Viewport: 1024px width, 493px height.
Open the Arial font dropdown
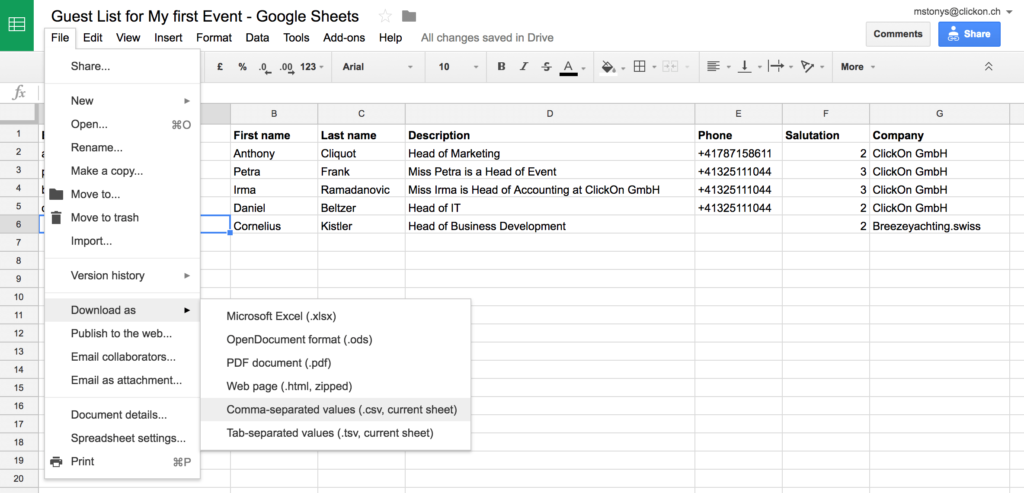pyautogui.click(x=377, y=67)
